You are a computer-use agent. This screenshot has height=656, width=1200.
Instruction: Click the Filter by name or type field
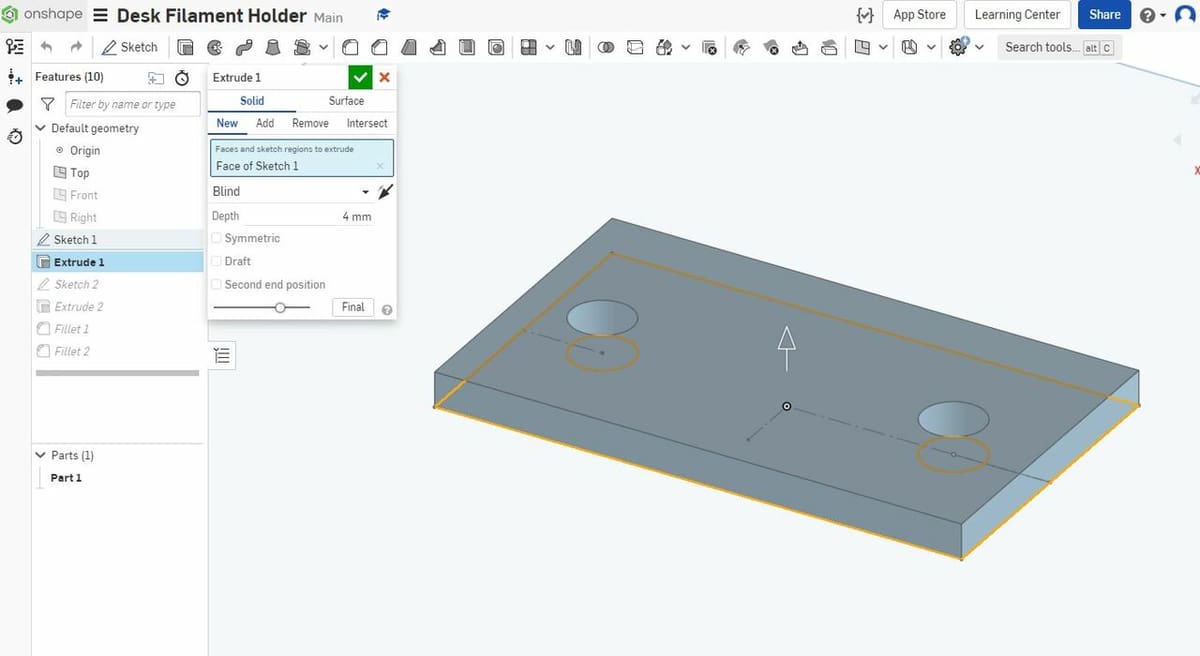tap(133, 104)
